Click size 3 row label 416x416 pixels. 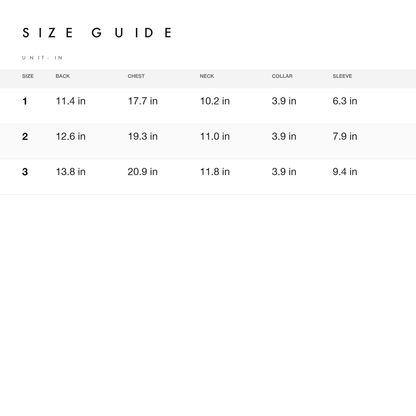click(x=25, y=172)
